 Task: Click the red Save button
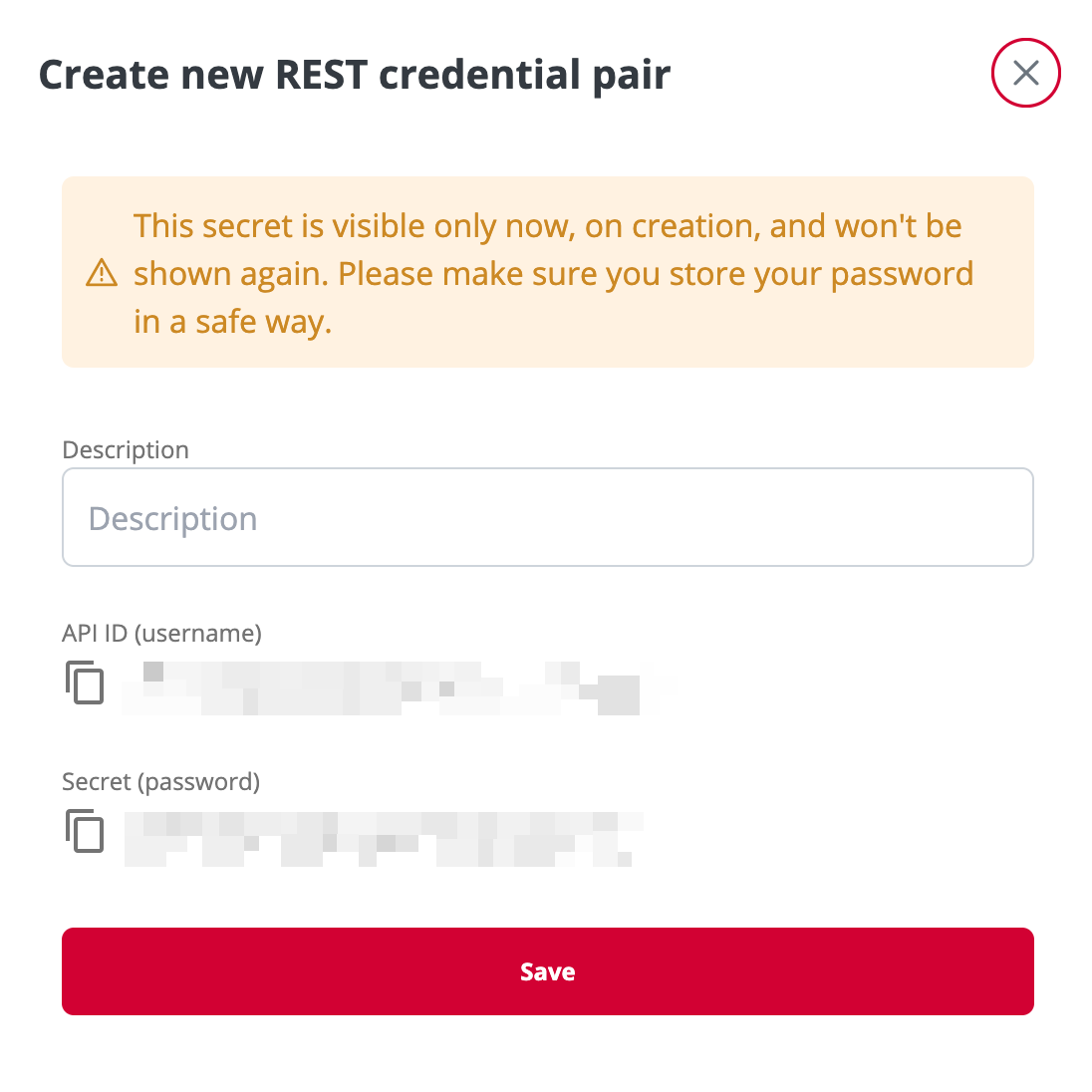547,970
